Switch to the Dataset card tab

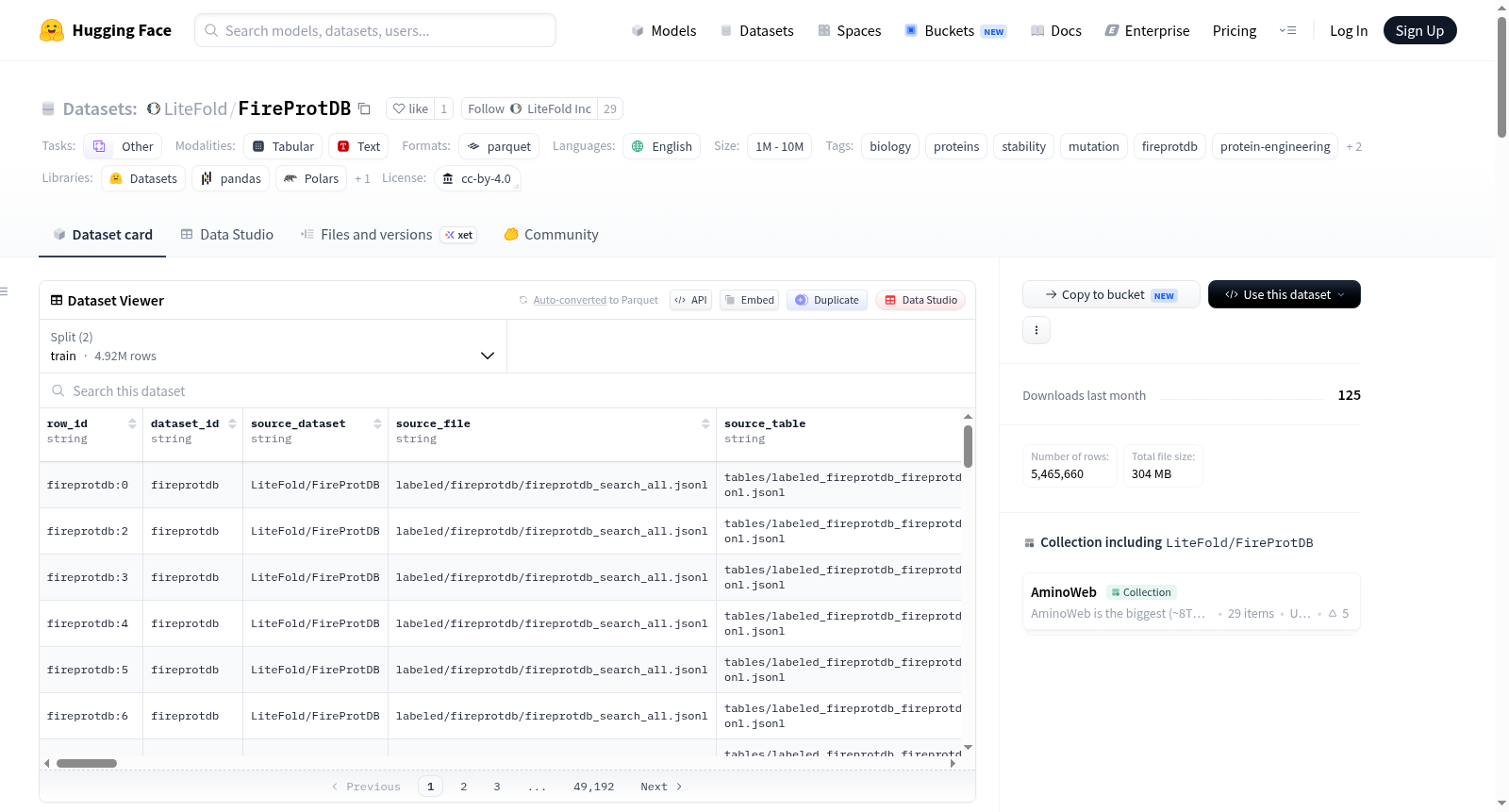(102, 234)
